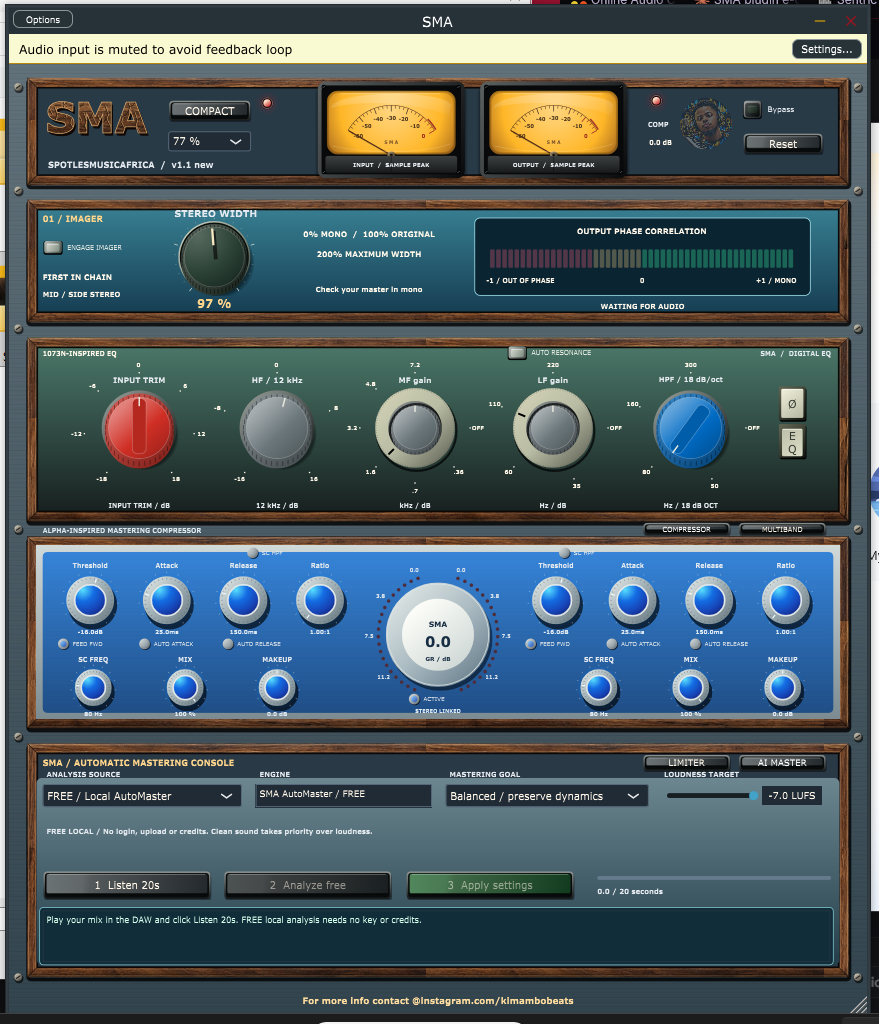Click the artist avatar thumbnail
Viewport: 879px width, 1024px height.
(x=705, y=123)
